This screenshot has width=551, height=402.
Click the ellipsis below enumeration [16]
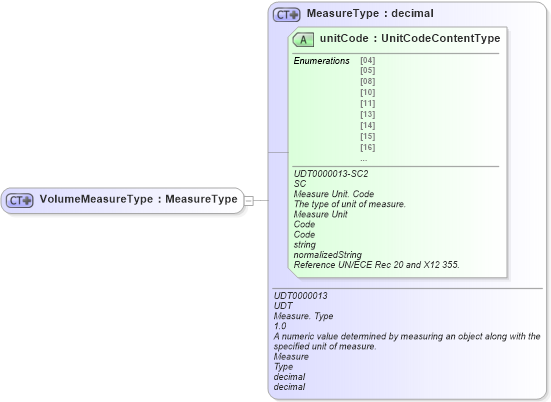coord(364,160)
